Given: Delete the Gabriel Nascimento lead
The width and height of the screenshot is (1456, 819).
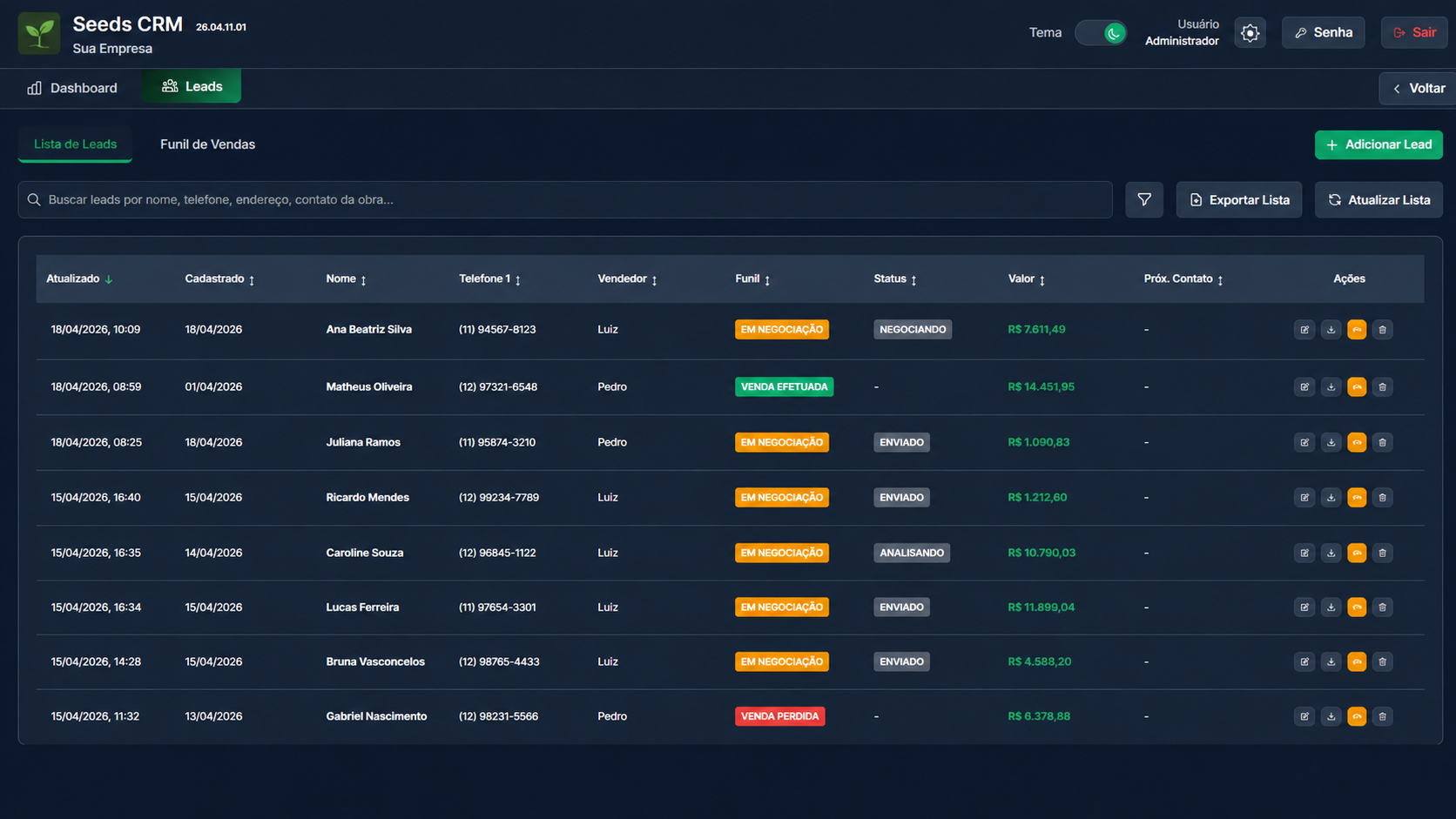Looking at the screenshot, I should tap(1382, 716).
